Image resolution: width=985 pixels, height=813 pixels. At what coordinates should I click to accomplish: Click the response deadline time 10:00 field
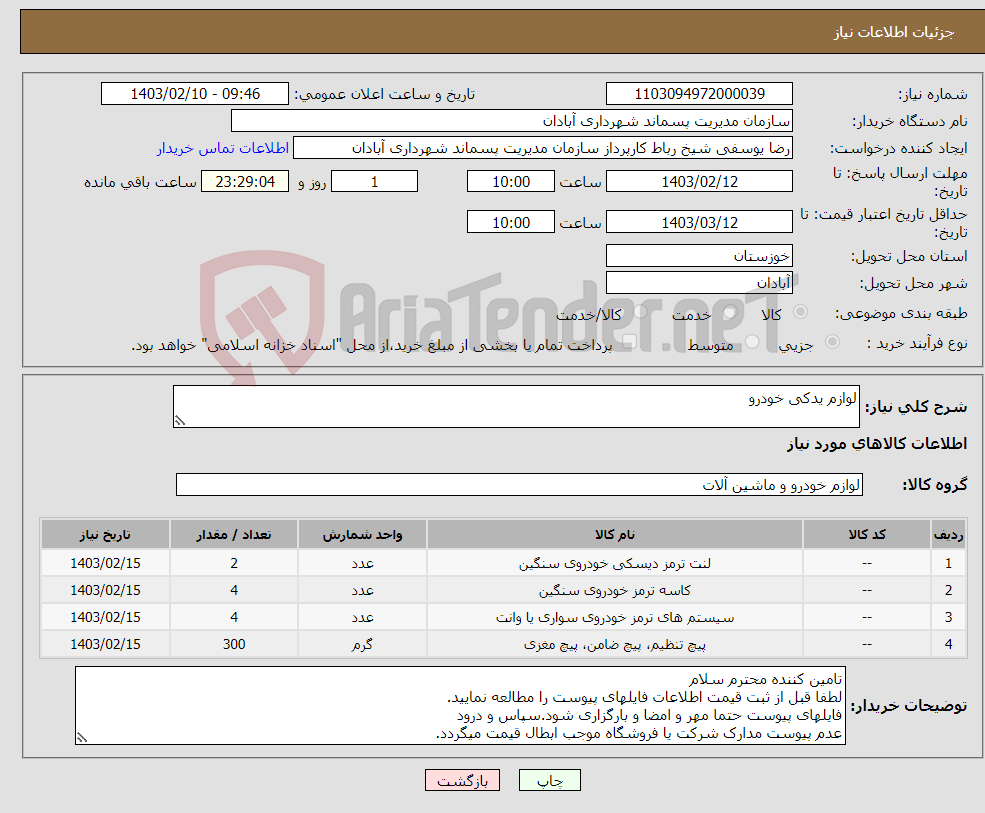[x=511, y=182]
